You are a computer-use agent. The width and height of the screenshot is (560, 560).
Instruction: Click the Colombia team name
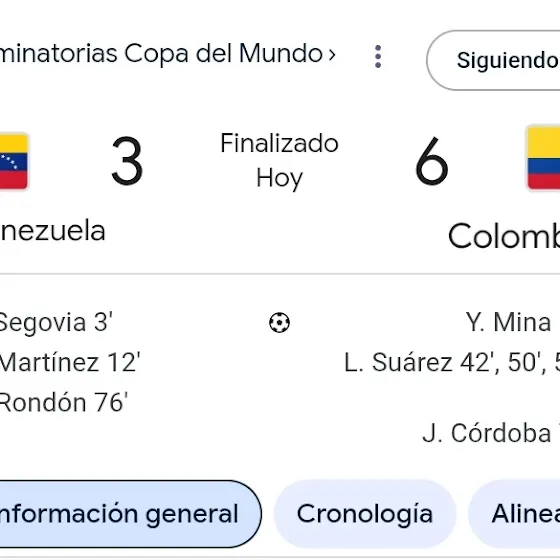click(504, 236)
